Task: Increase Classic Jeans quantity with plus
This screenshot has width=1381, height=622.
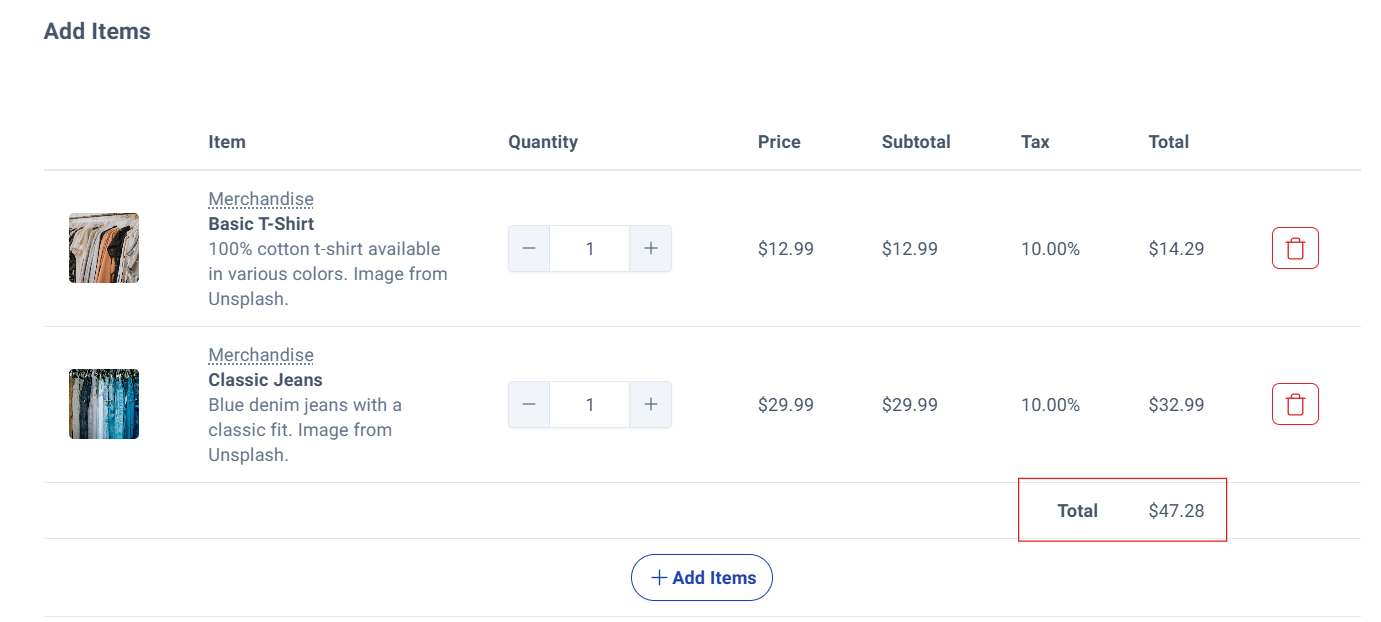Action: coord(651,405)
